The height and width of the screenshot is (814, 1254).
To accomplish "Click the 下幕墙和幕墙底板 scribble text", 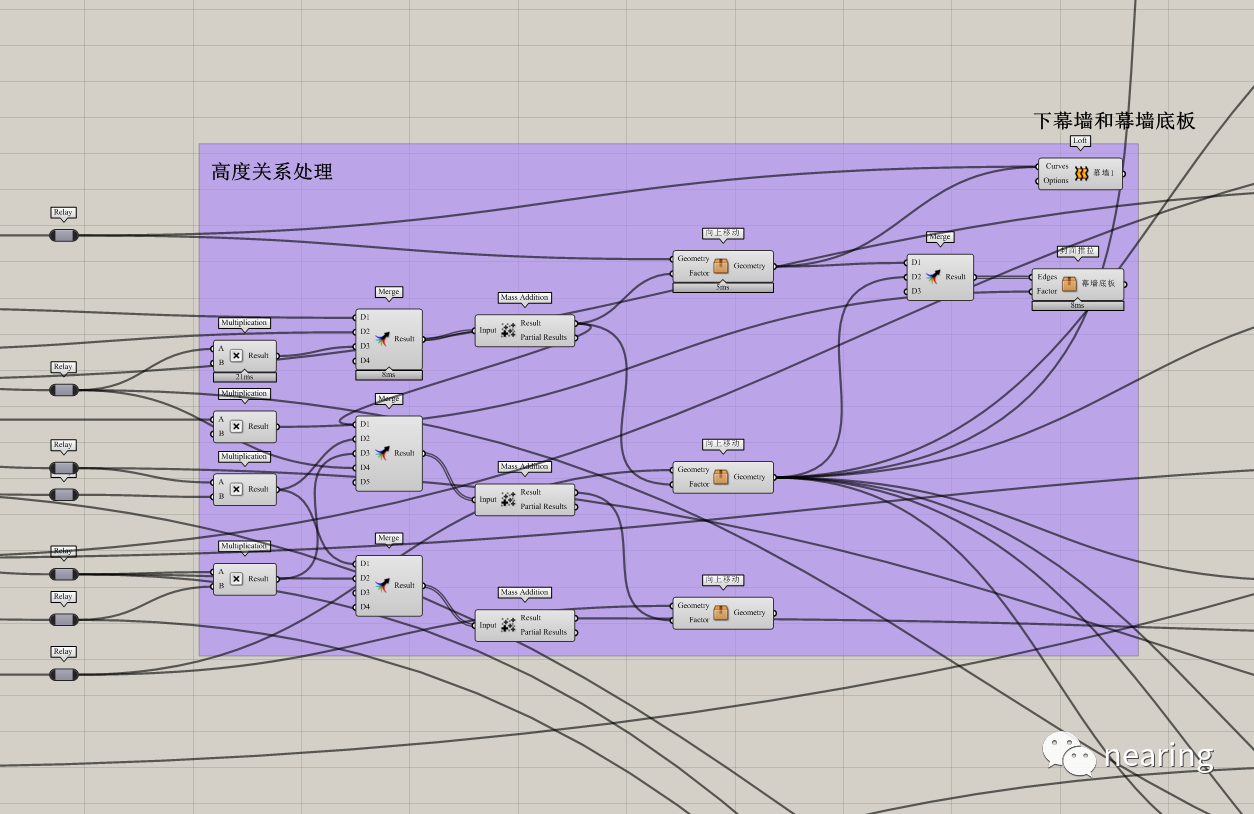I will [x=1115, y=121].
